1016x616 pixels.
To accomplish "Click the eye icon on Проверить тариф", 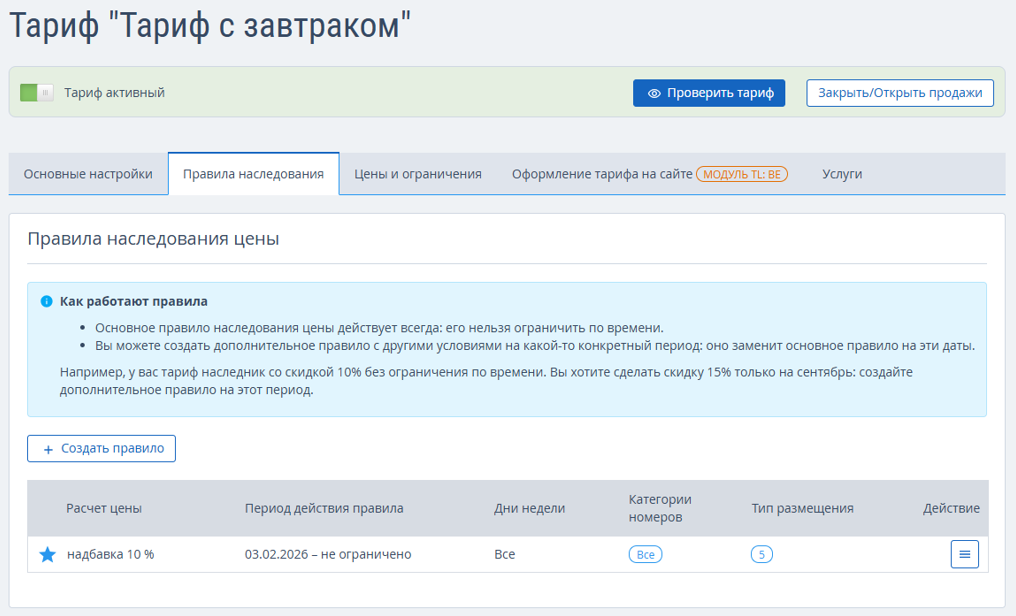I will pyautogui.click(x=654, y=93).
